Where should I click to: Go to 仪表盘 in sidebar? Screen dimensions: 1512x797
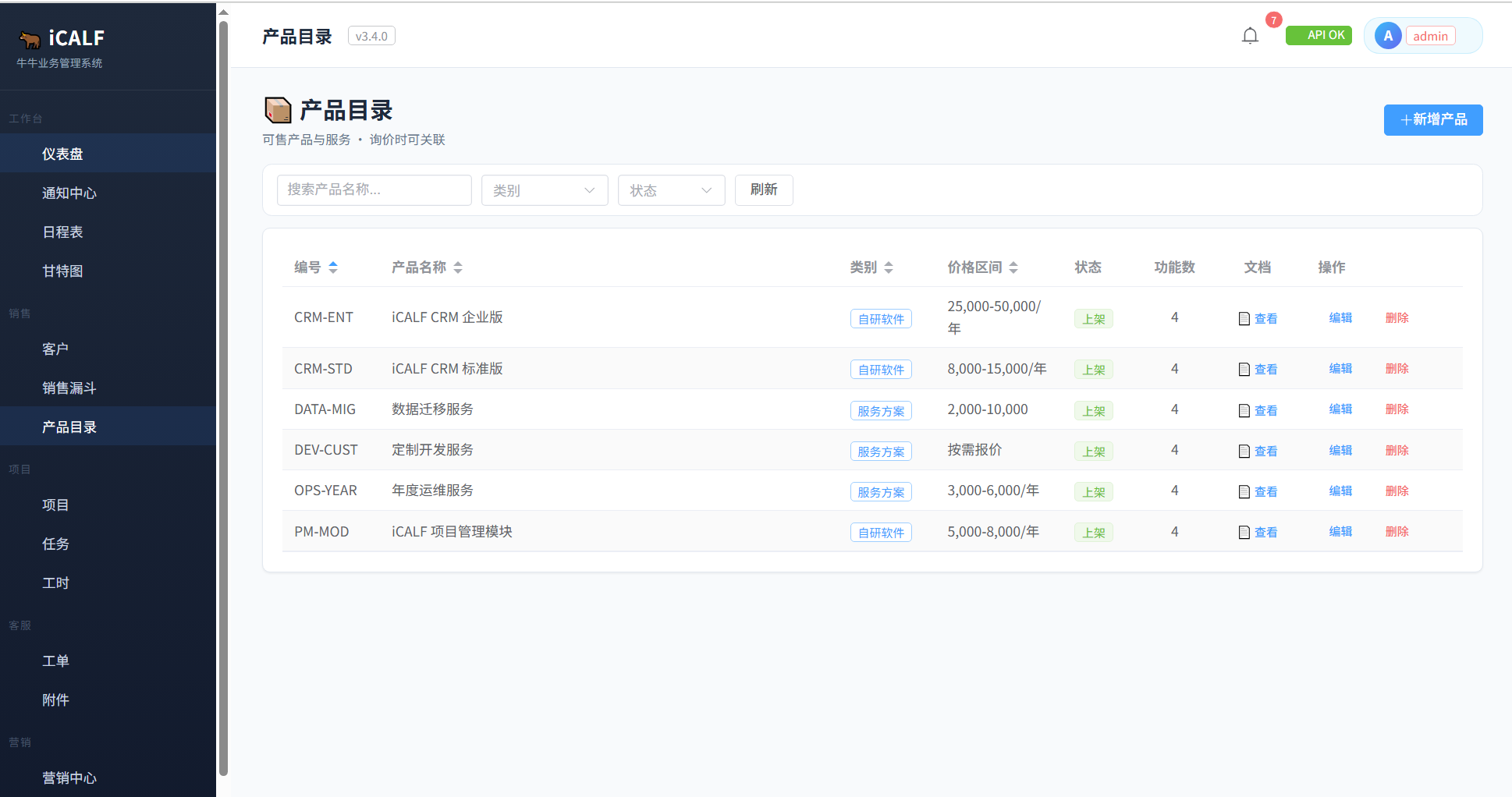pyautogui.click(x=108, y=154)
